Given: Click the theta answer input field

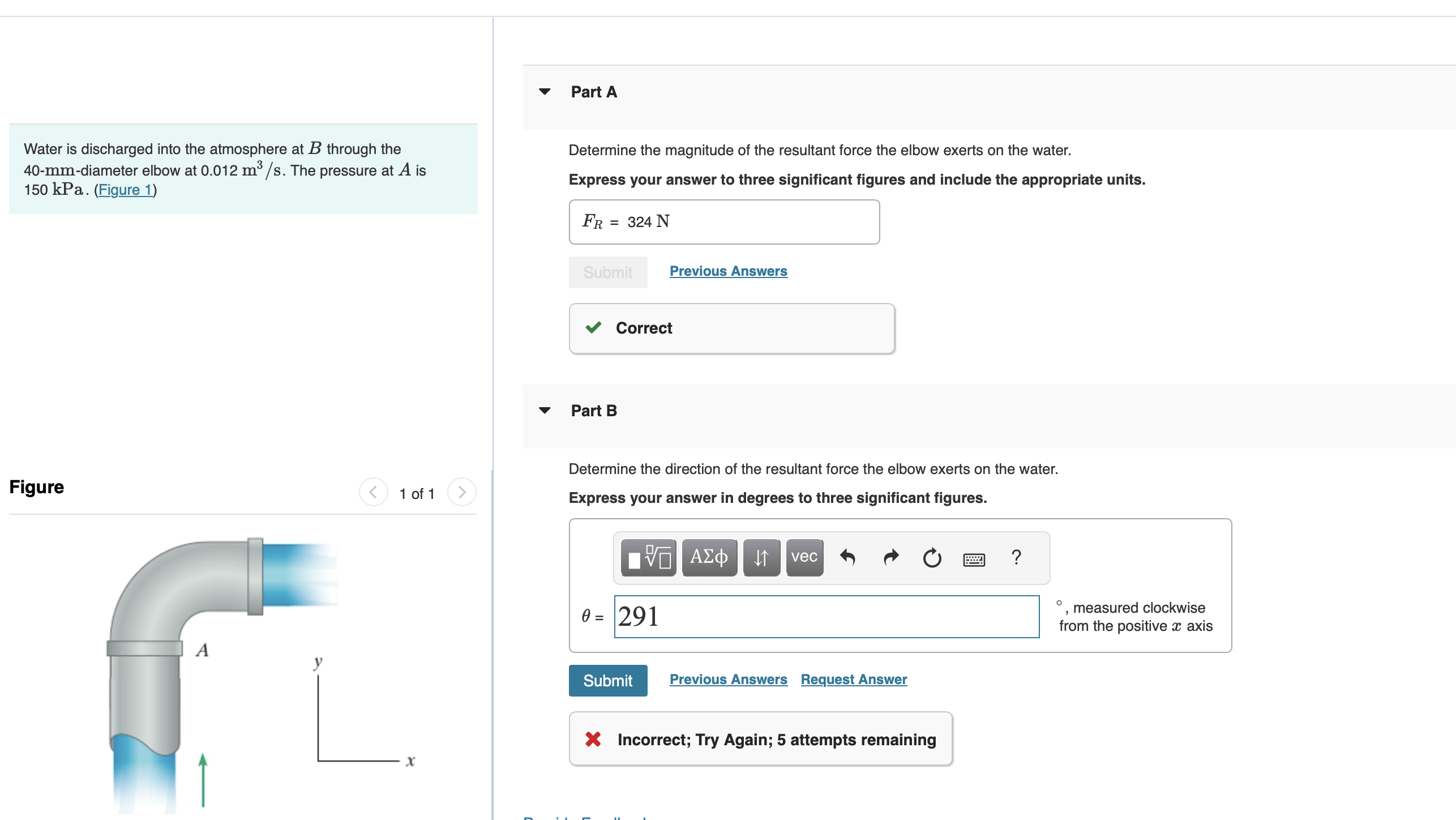Looking at the screenshot, I should 827,617.
